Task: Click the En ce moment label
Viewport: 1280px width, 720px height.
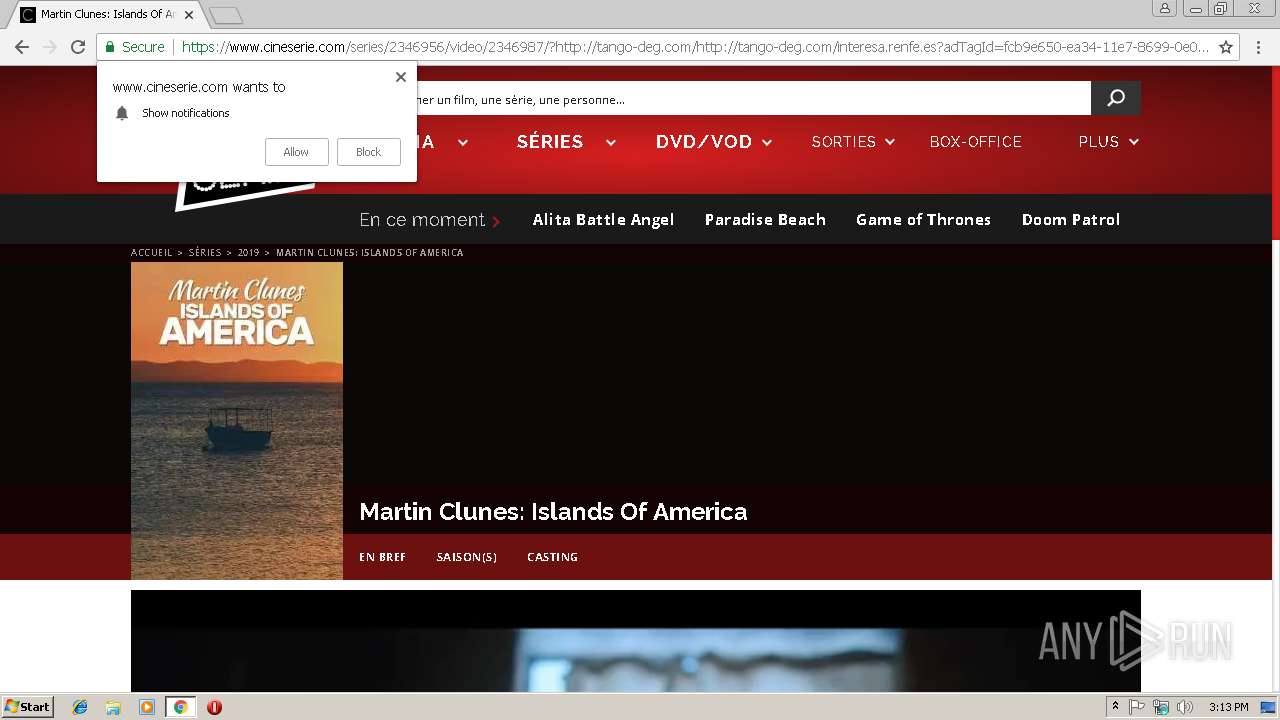Action: tap(422, 220)
